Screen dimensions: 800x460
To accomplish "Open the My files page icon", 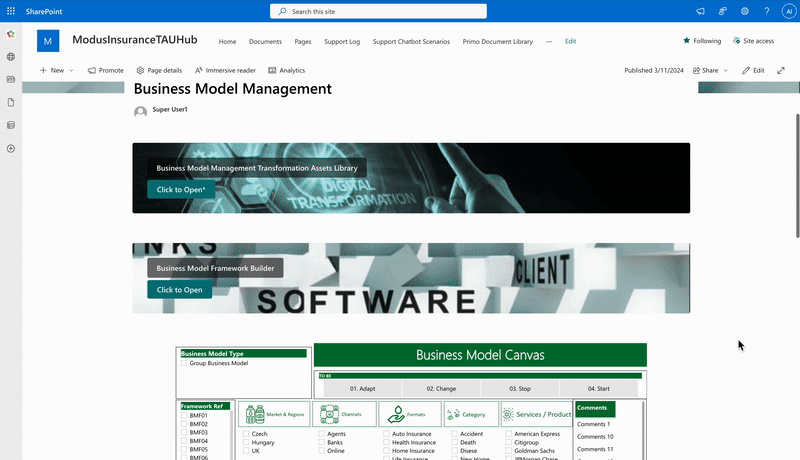I will tap(11, 103).
